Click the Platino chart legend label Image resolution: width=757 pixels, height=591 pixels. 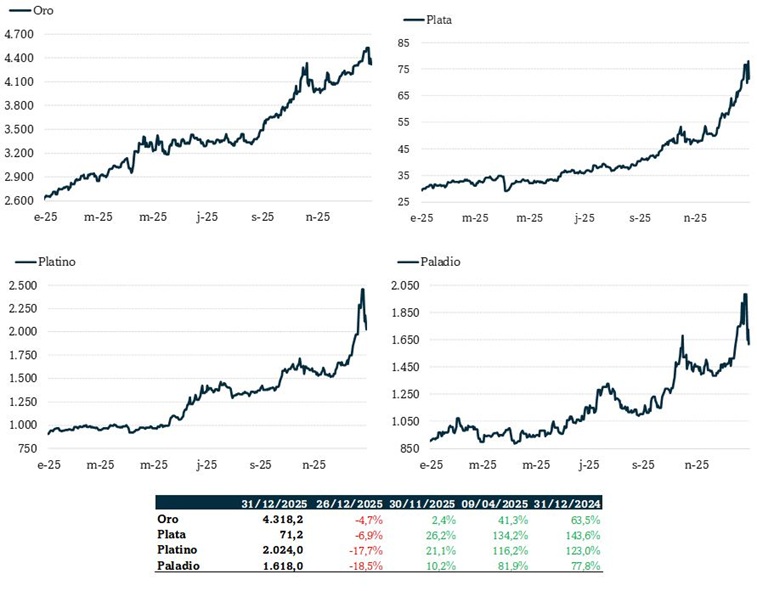point(58,261)
